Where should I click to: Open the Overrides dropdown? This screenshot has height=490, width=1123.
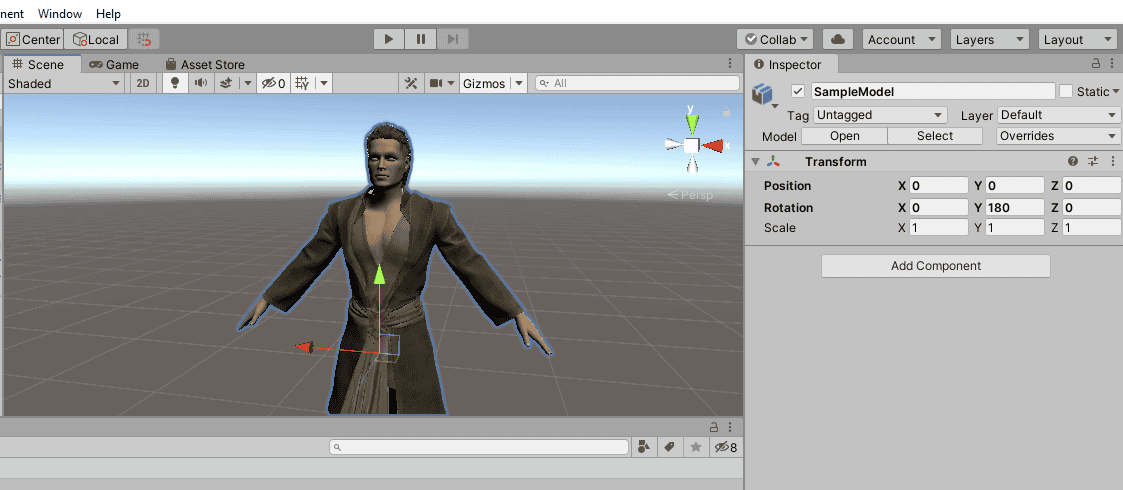(x=1059, y=136)
